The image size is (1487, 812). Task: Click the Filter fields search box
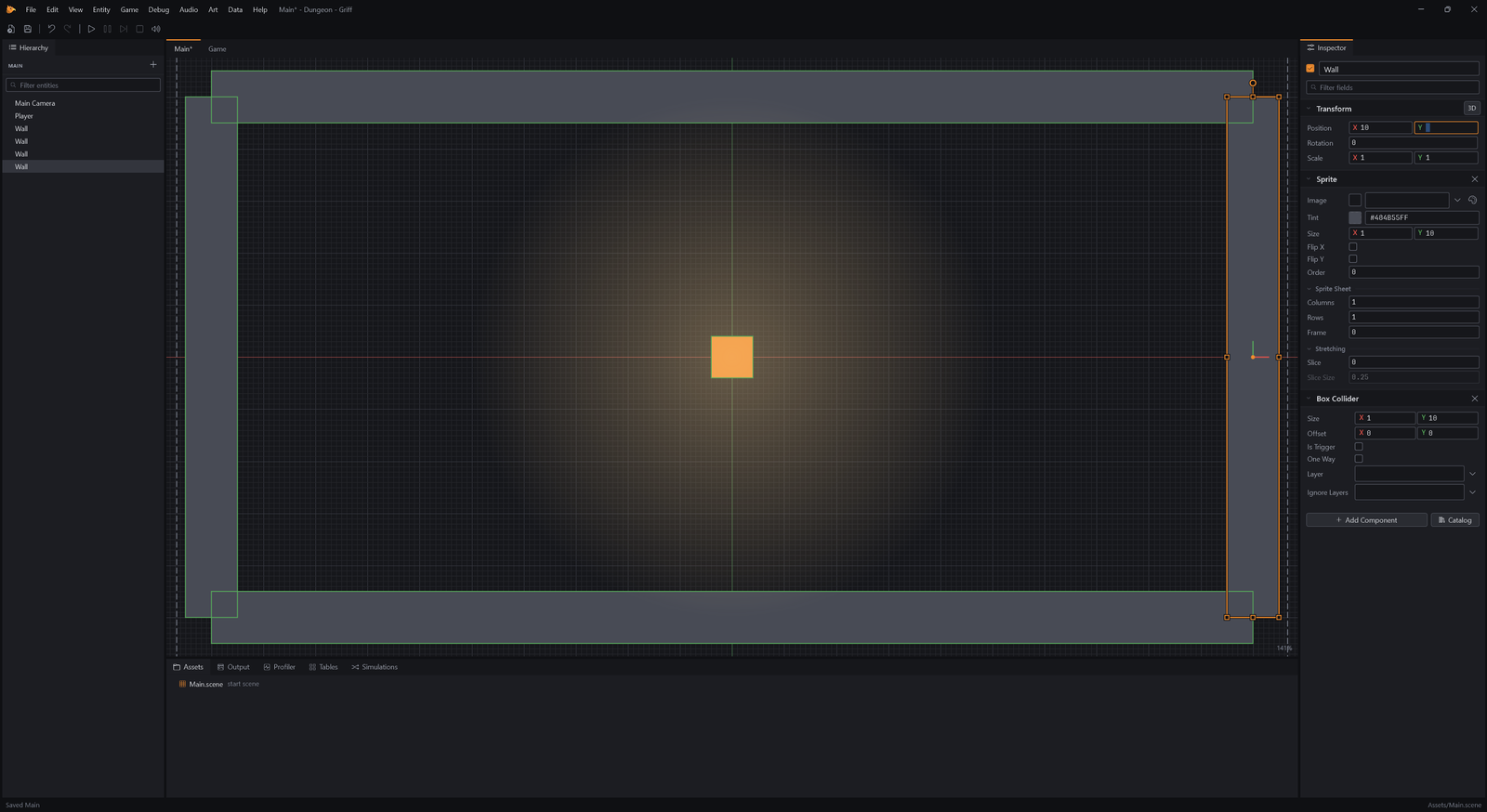pos(1392,87)
